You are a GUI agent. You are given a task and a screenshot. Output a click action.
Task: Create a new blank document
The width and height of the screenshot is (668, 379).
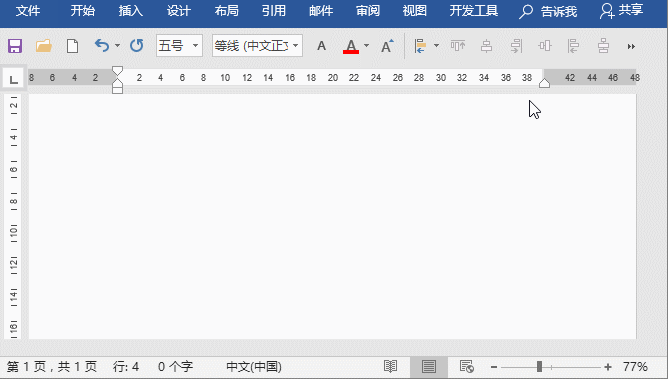(72, 46)
